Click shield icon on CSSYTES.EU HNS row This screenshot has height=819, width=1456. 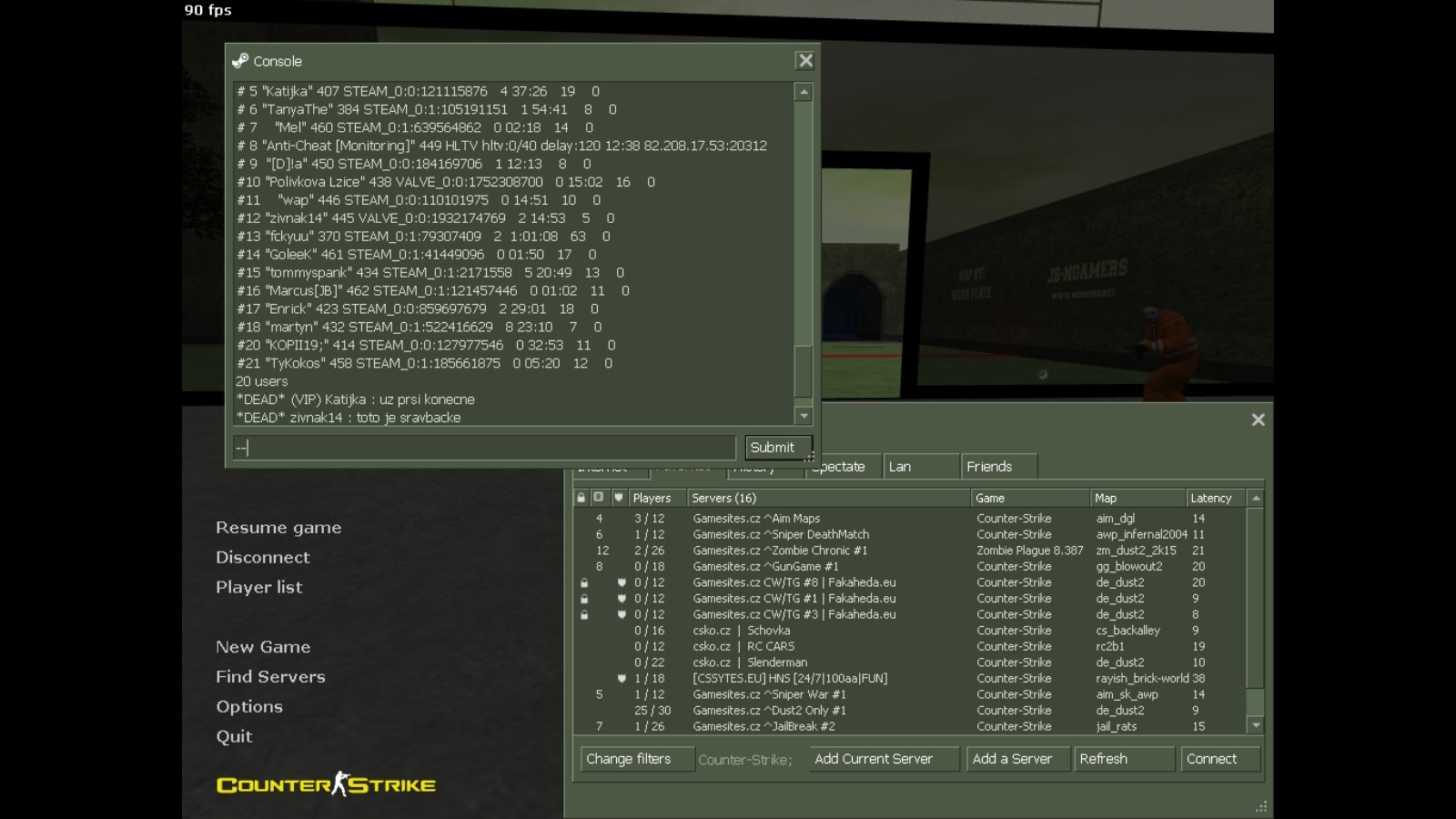[x=622, y=679]
